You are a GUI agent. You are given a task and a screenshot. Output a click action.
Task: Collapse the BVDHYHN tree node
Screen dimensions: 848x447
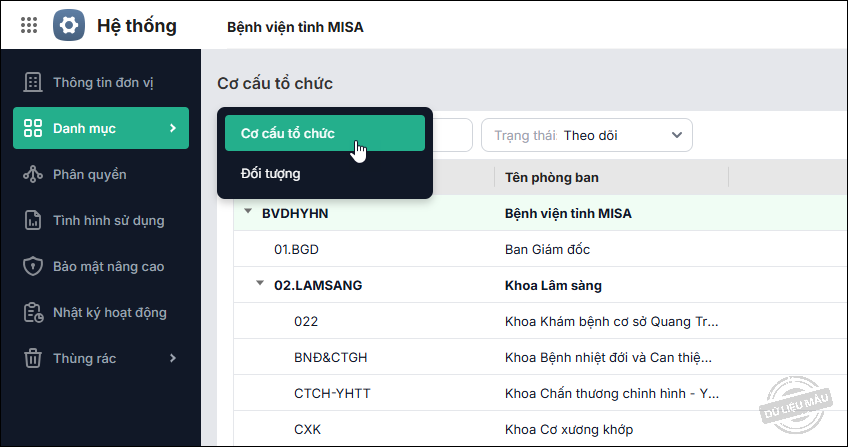click(x=247, y=211)
